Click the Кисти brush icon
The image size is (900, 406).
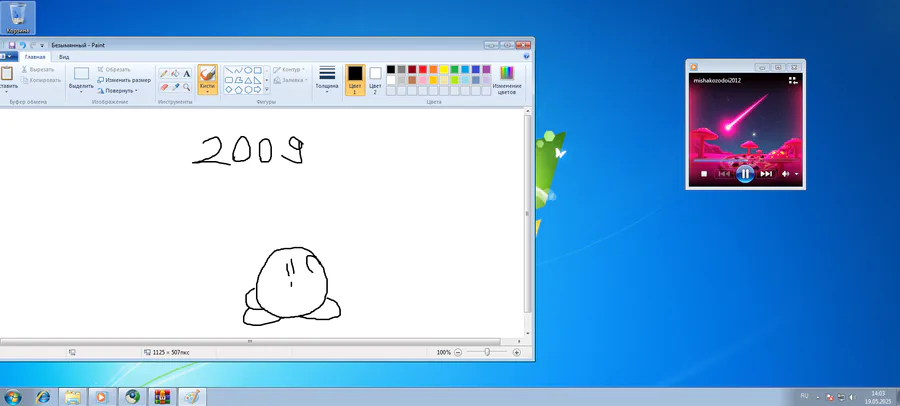[207, 74]
